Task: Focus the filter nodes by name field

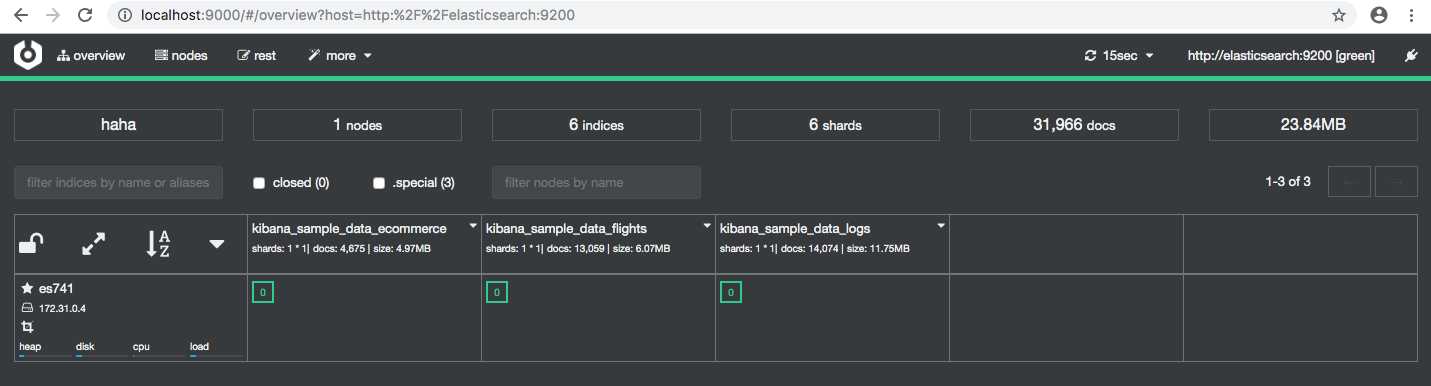Action: tap(596, 182)
